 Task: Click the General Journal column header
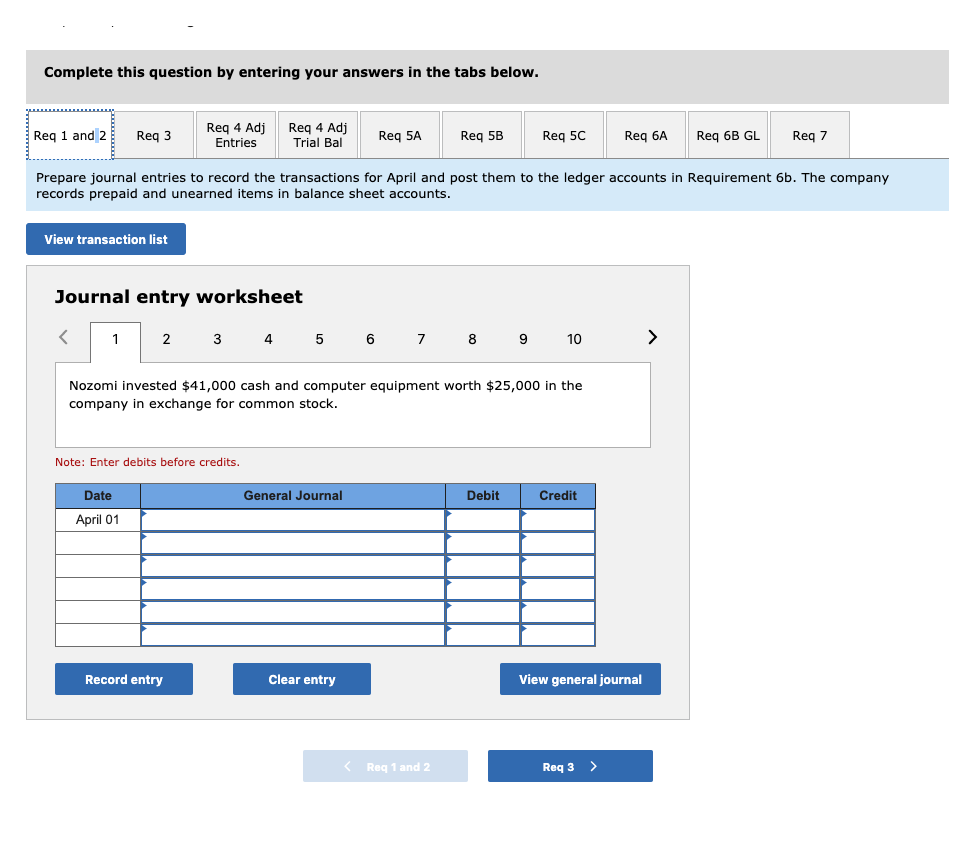pyautogui.click(x=293, y=496)
